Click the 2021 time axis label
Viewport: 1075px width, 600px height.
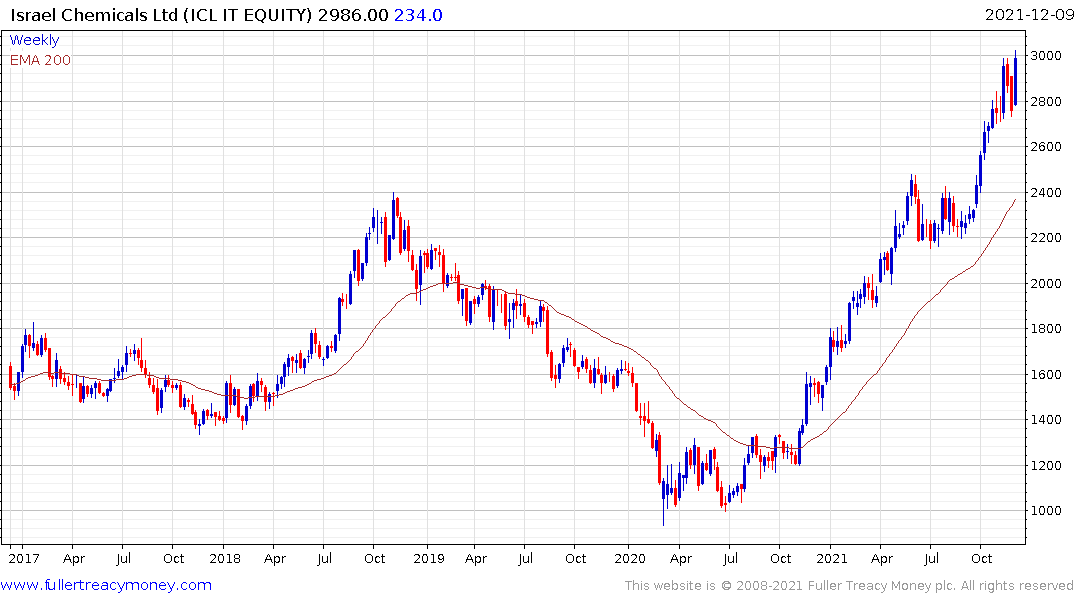[832, 558]
